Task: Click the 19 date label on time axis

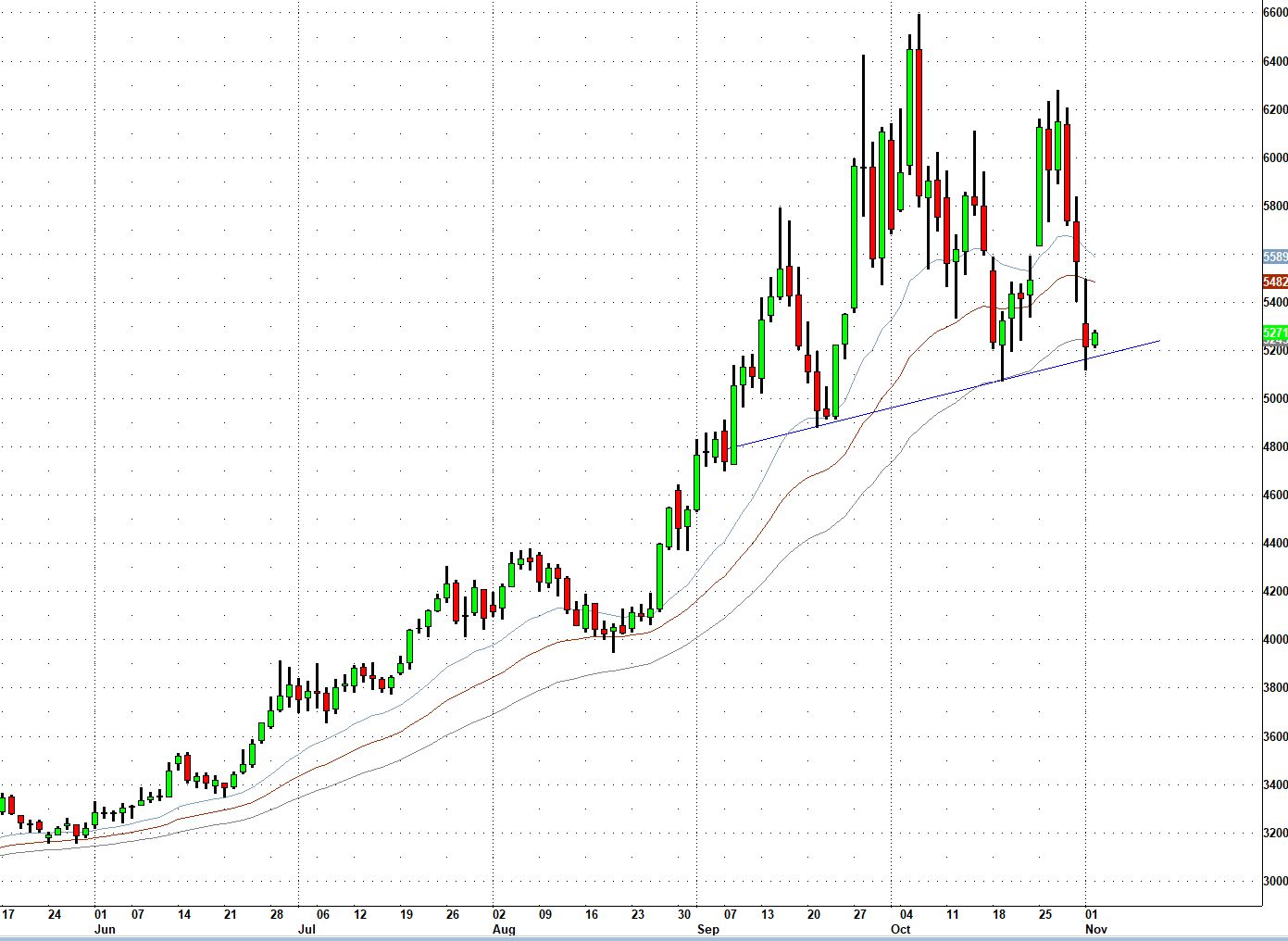Action: (406, 915)
